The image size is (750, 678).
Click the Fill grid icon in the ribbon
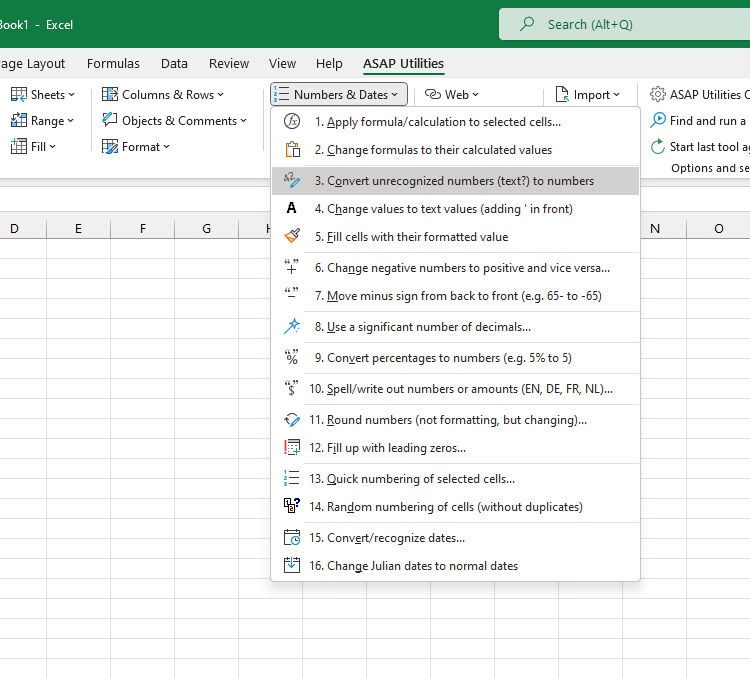[x=19, y=146]
